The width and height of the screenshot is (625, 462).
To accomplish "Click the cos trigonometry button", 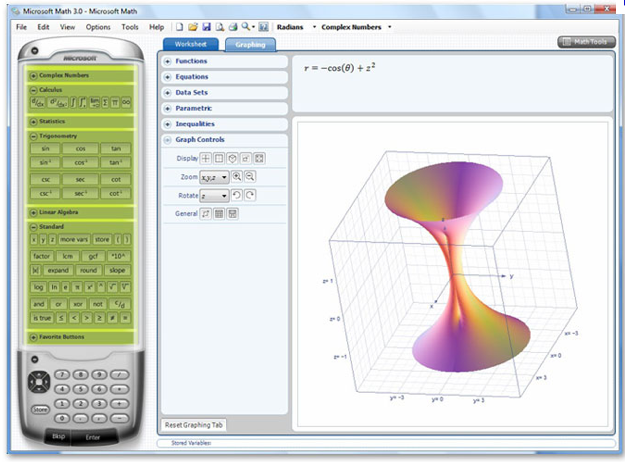I will [81, 148].
